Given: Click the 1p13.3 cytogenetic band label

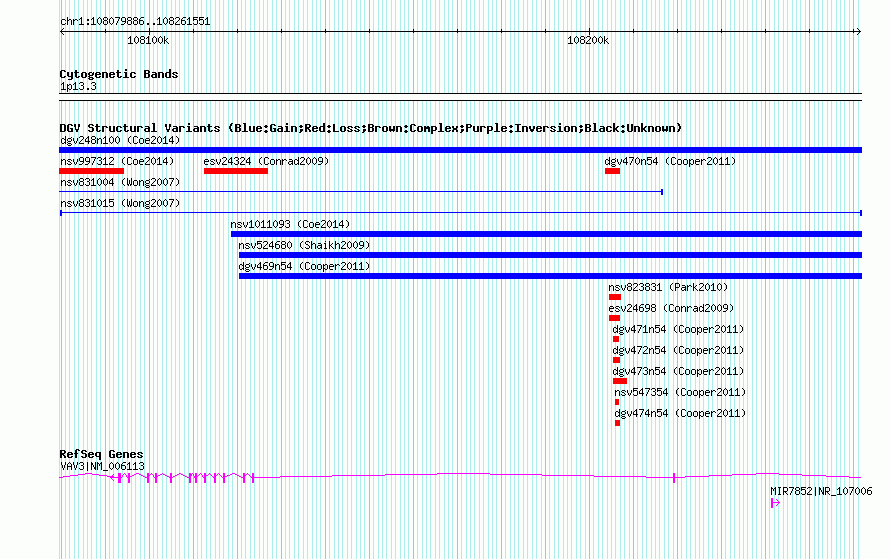Looking at the screenshot, I should [x=78, y=86].
